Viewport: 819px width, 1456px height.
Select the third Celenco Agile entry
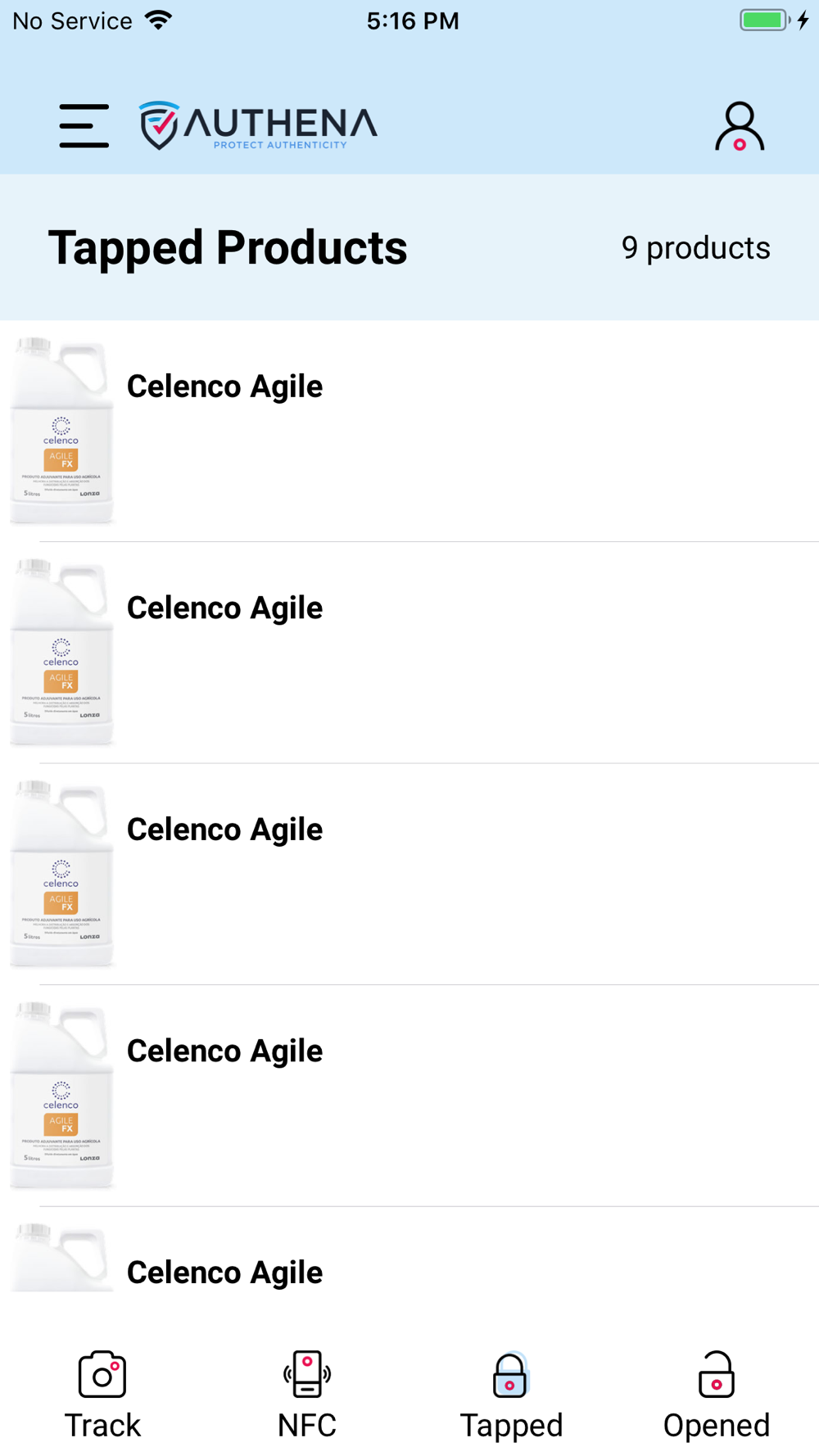click(224, 830)
